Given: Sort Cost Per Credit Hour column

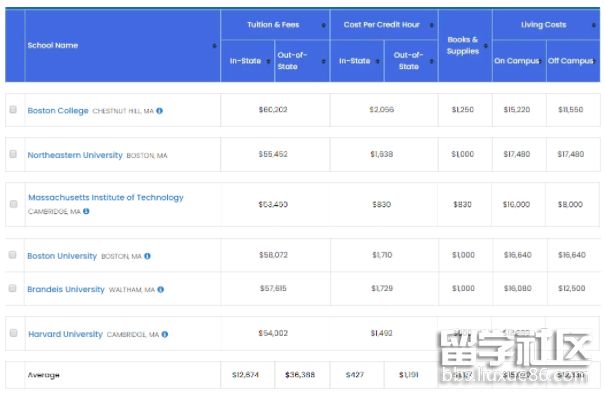Looking at the screenshot, I should (432, 25).
